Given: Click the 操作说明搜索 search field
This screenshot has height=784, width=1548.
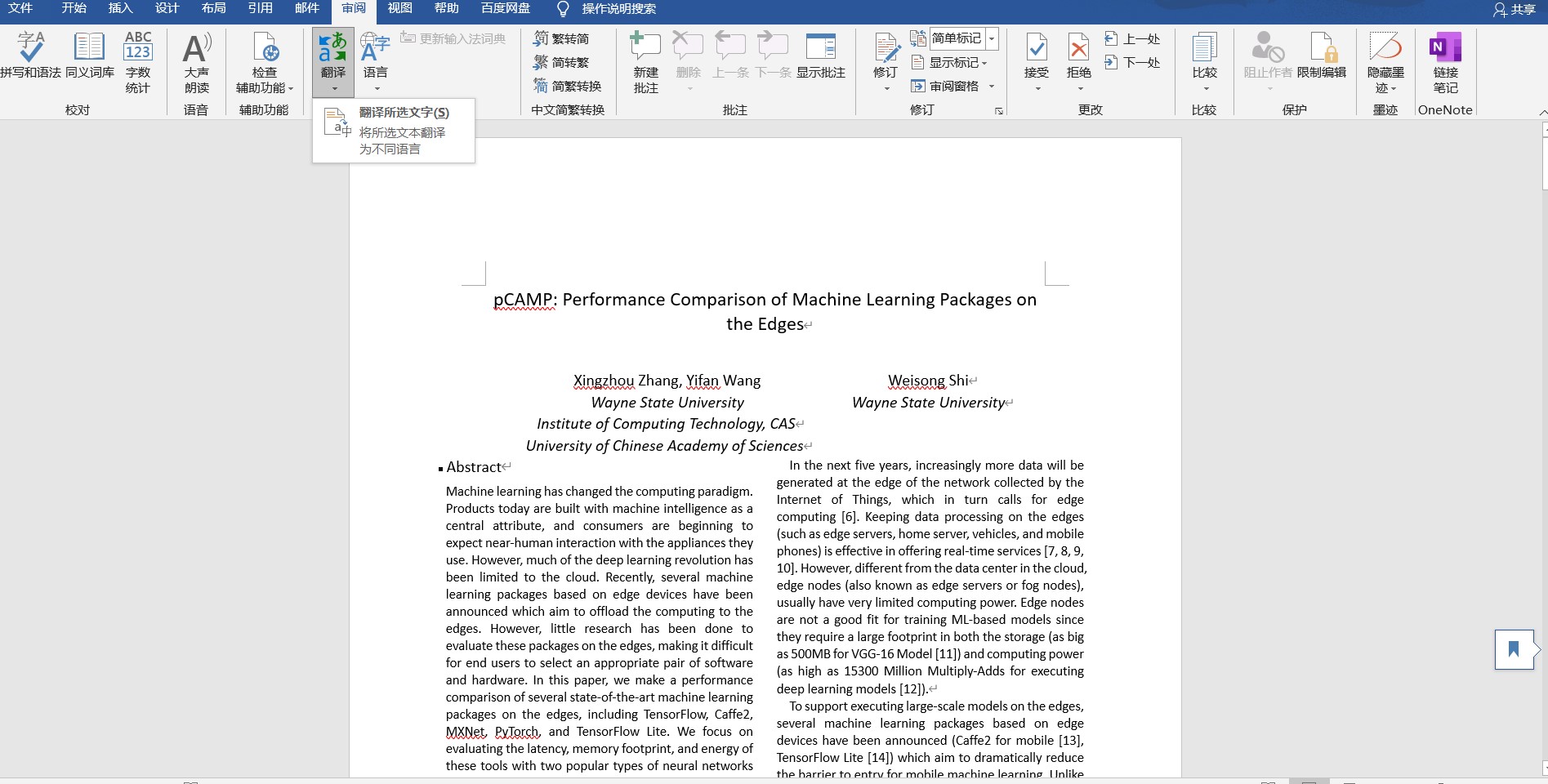Looking at the screenshot, I should (618, 9).
